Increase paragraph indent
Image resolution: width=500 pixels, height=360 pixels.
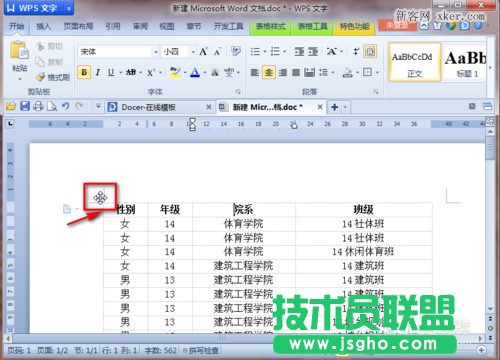point(313,51)
